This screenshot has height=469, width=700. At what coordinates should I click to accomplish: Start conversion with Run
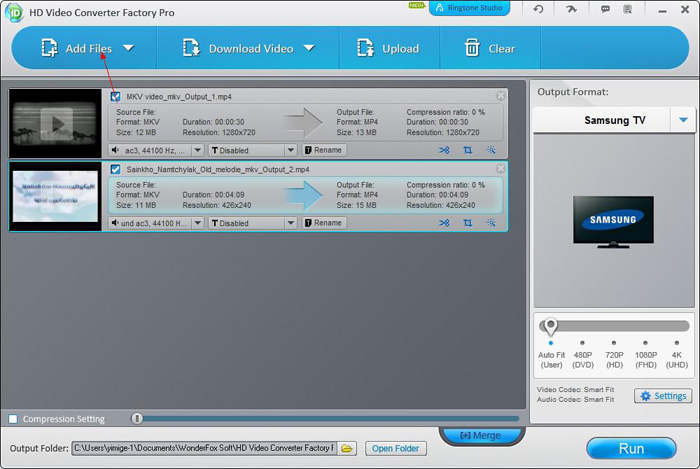coord(631,448)
